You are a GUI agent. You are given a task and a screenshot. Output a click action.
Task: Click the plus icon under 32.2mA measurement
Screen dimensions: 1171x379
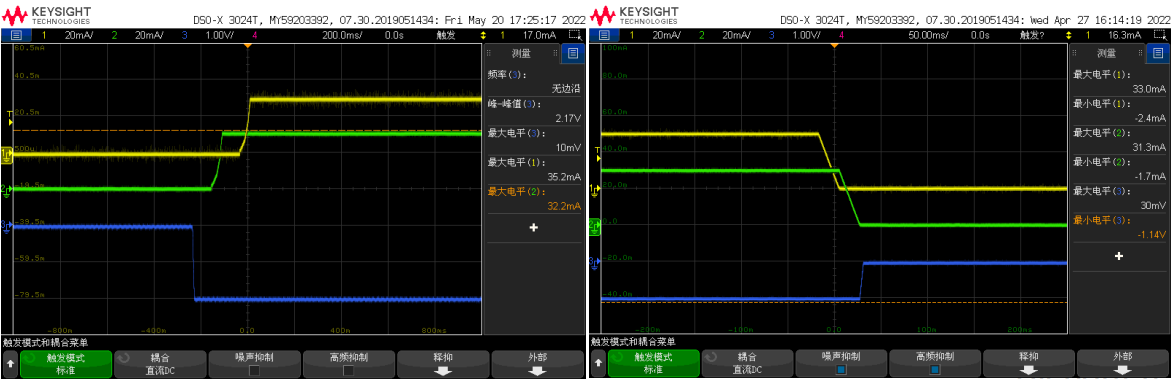pos(533,227)
